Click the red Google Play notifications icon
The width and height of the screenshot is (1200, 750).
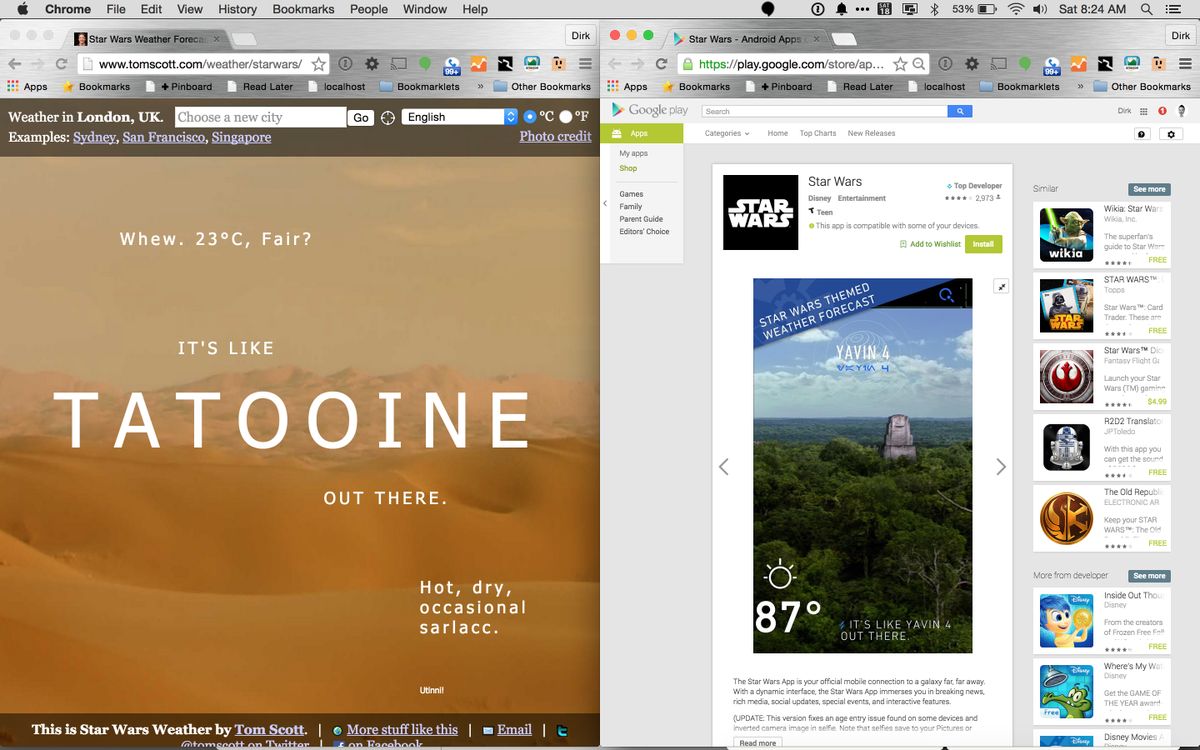tap(1162, 111)
